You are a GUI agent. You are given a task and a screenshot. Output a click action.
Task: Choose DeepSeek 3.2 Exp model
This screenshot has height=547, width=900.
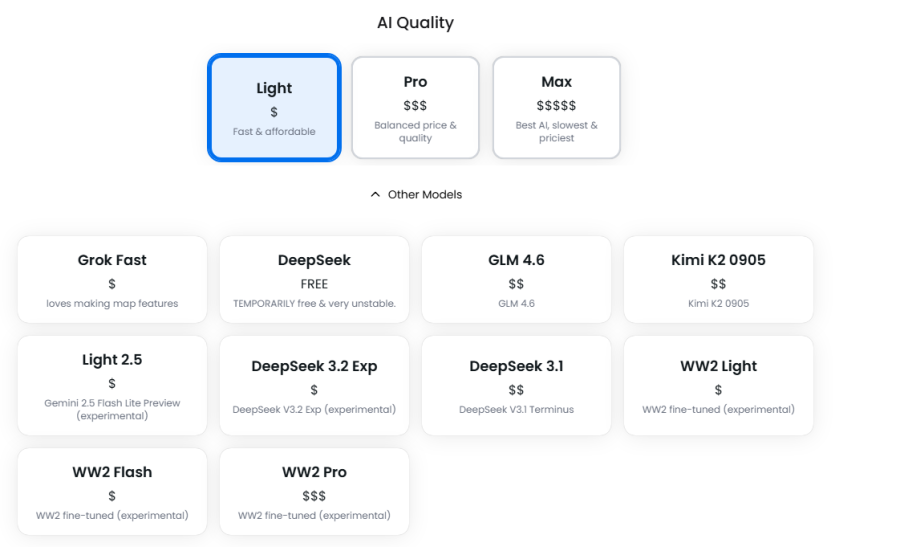(x=314, y=385)
